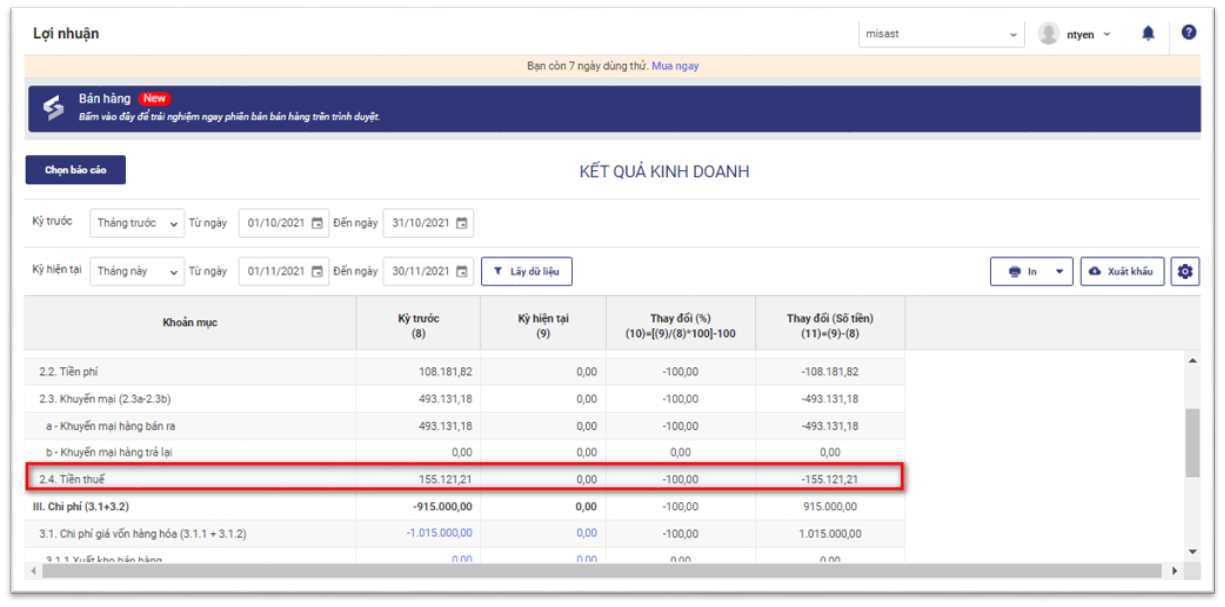Select the 2.4. Tiền thuế row

pyautogui.click(x=190, y=479)
